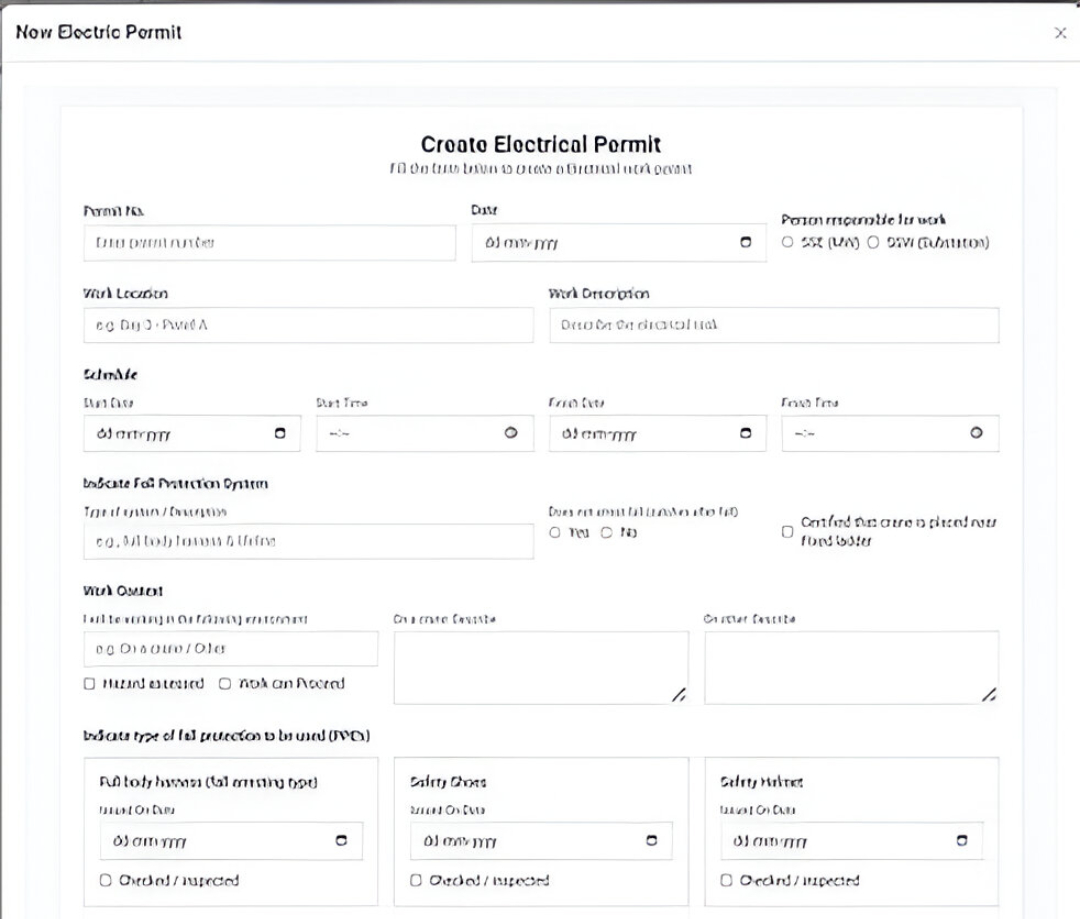The width and height of the screenshot is (1080, 919).
Task: Choose the Yes radio button
Action: [555, 532]
